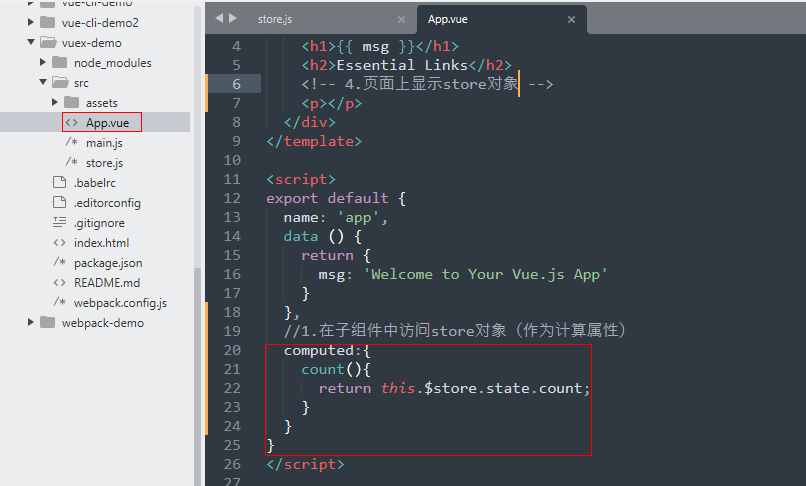The image size is (806, 486).
Task: Click the src open folder icon
Action: pyautogui.click(x=60, y=82)
